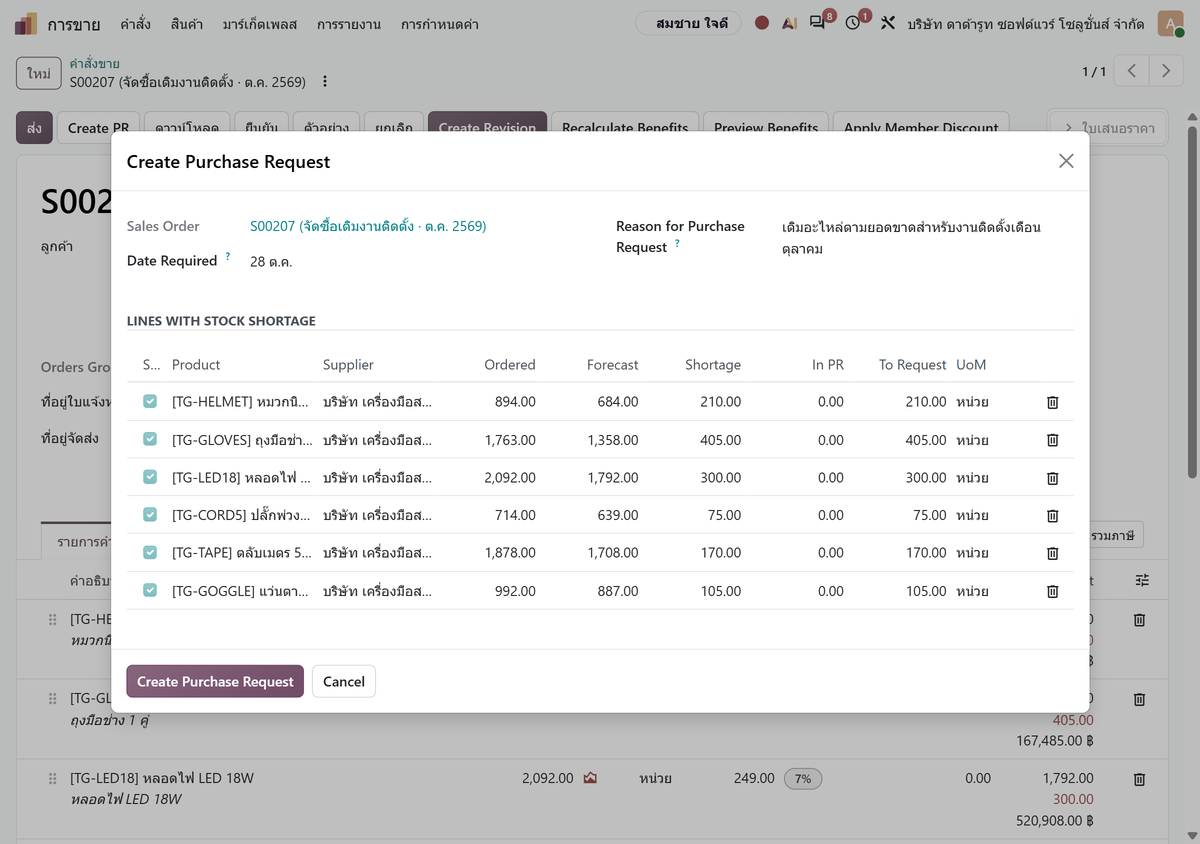Toggle the TG-LED18 line checkbox
Image resolution: width=1200 pixels, height=844 pixels.
[x=150, y=477]
